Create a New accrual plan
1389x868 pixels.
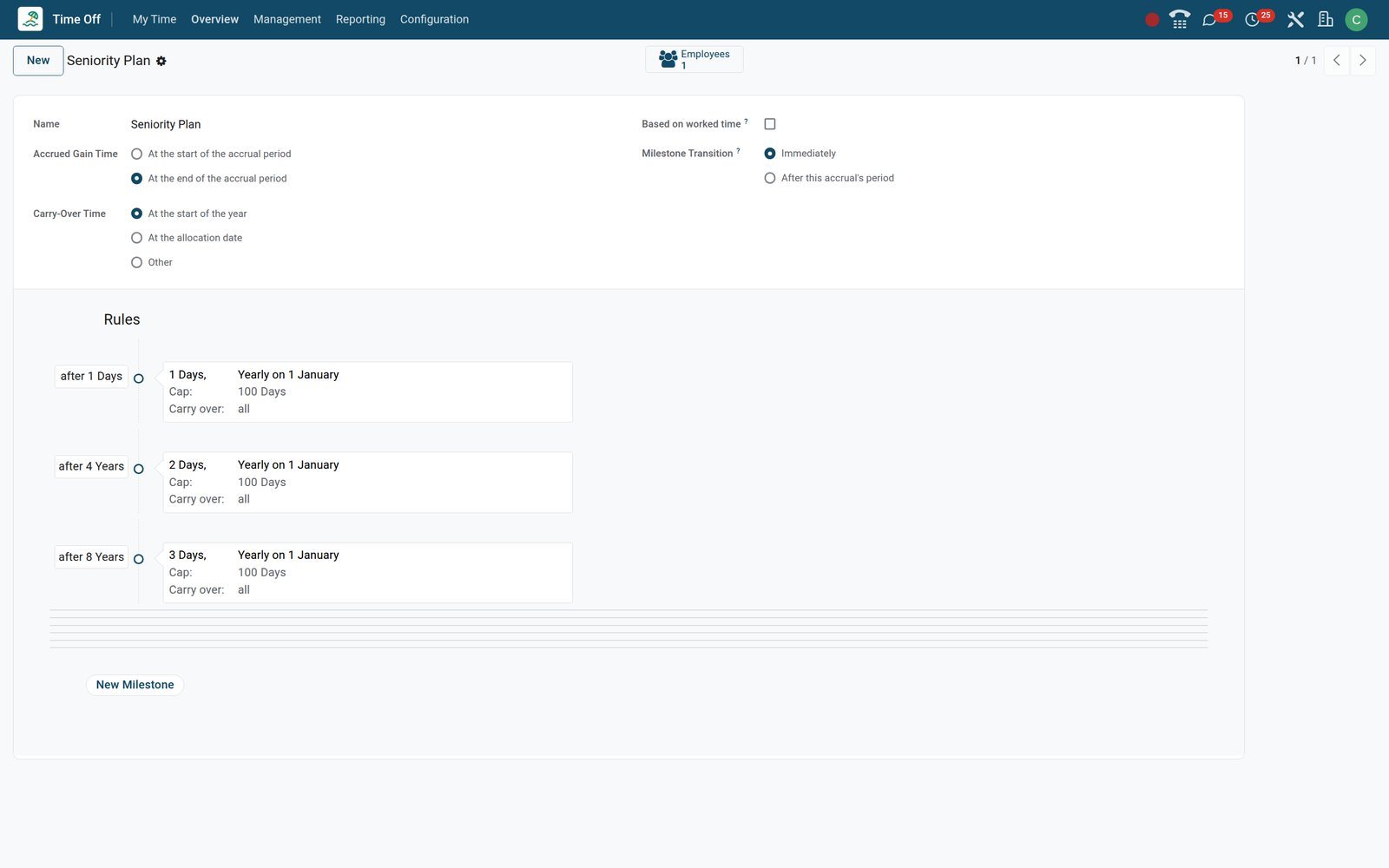pos(38,61)
